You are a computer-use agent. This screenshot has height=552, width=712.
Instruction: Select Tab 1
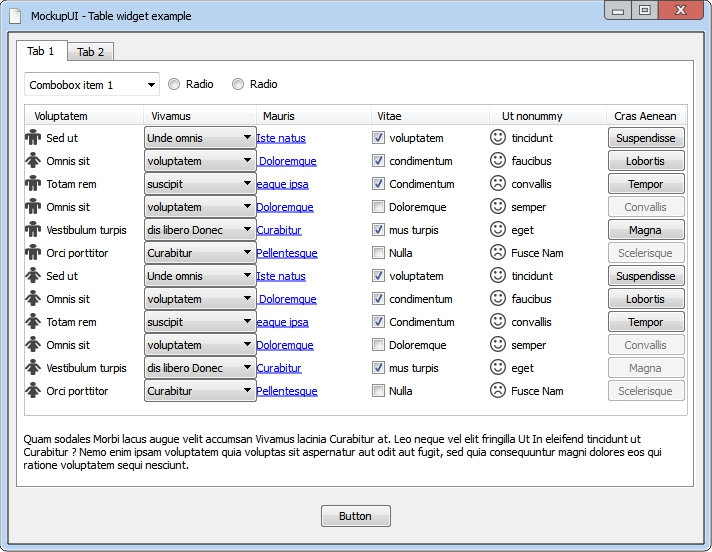pyautogui.click(x=41, y=51)
